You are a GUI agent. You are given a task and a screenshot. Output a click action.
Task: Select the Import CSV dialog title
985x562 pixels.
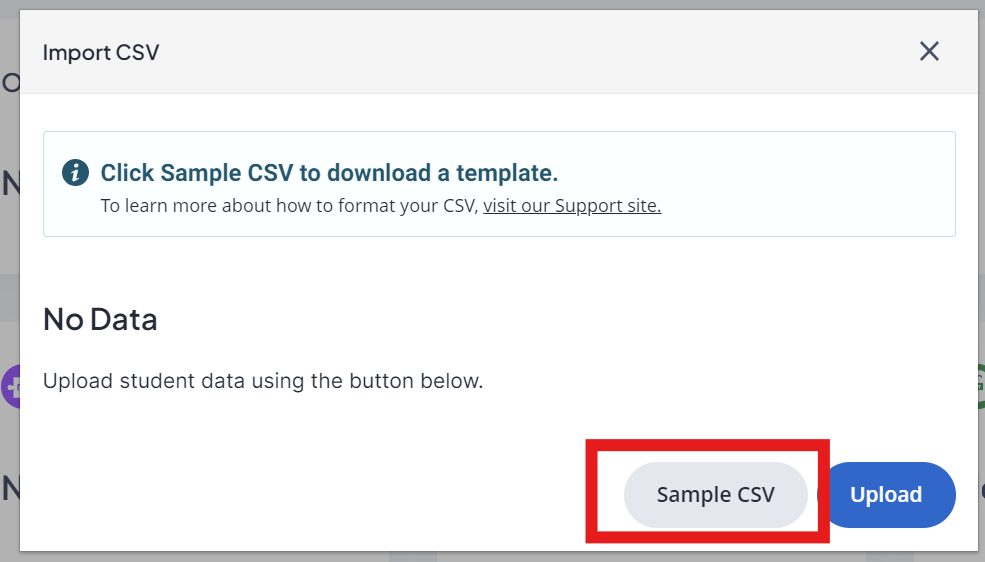(101, 52)
